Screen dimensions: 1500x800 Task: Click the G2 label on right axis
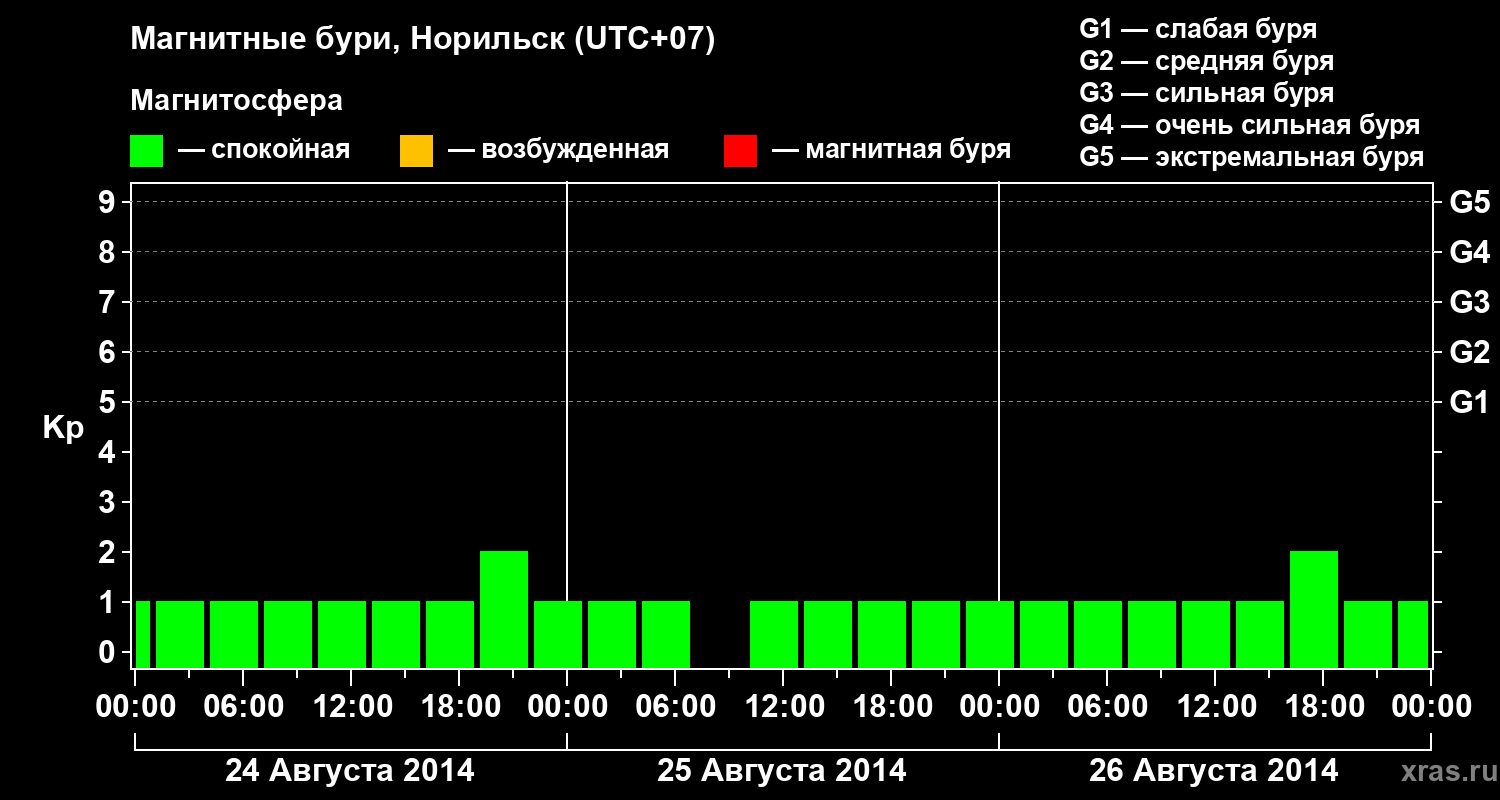click(x=1469, y=353)
